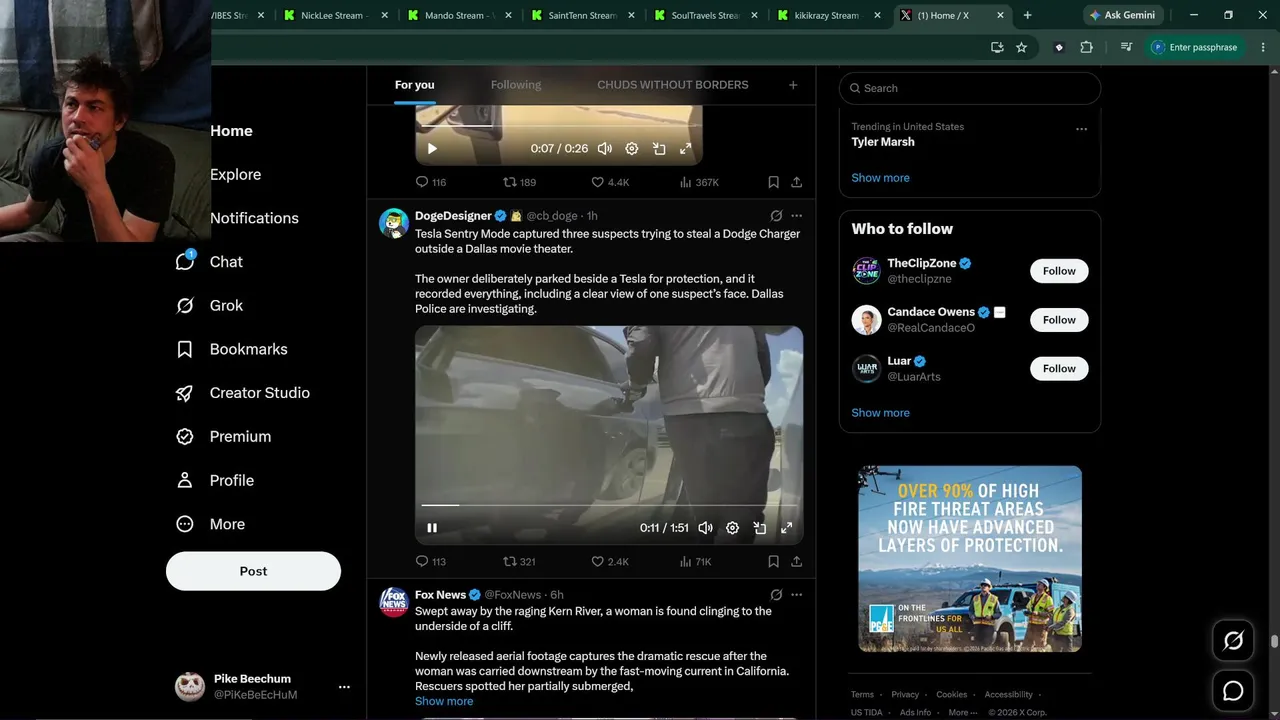Open more options on DogeDesigner post
Screen dimensions: 1280x720
(x=796, y=216)
